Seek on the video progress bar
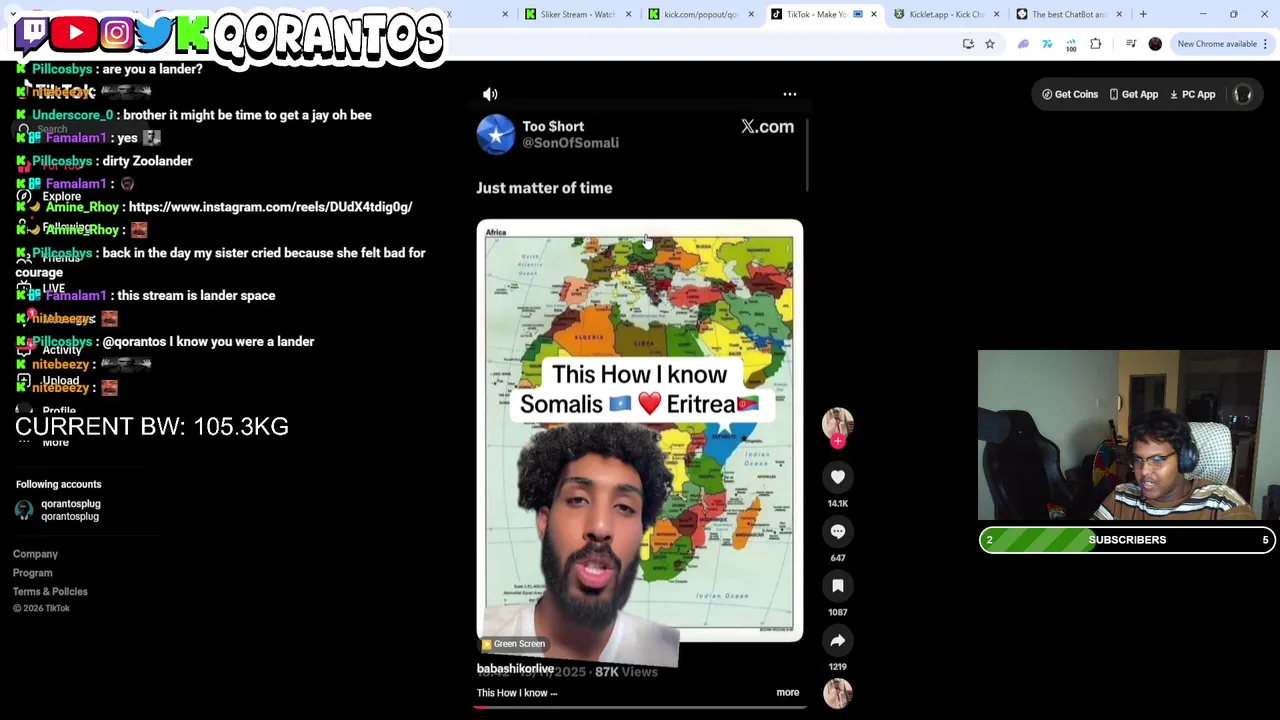 [x=640, y=707]
